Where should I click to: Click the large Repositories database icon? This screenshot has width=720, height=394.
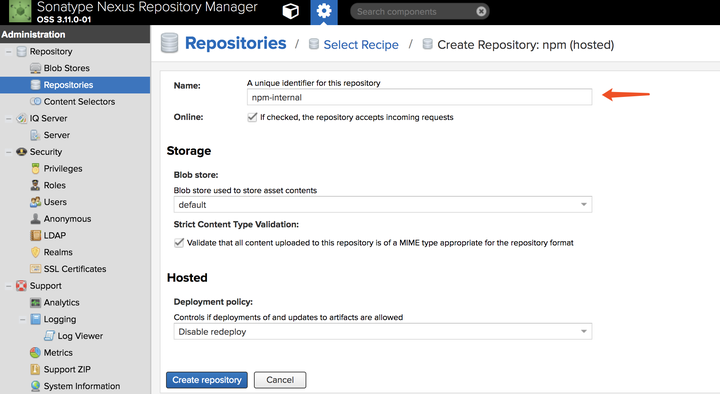[x=169, y=43]
